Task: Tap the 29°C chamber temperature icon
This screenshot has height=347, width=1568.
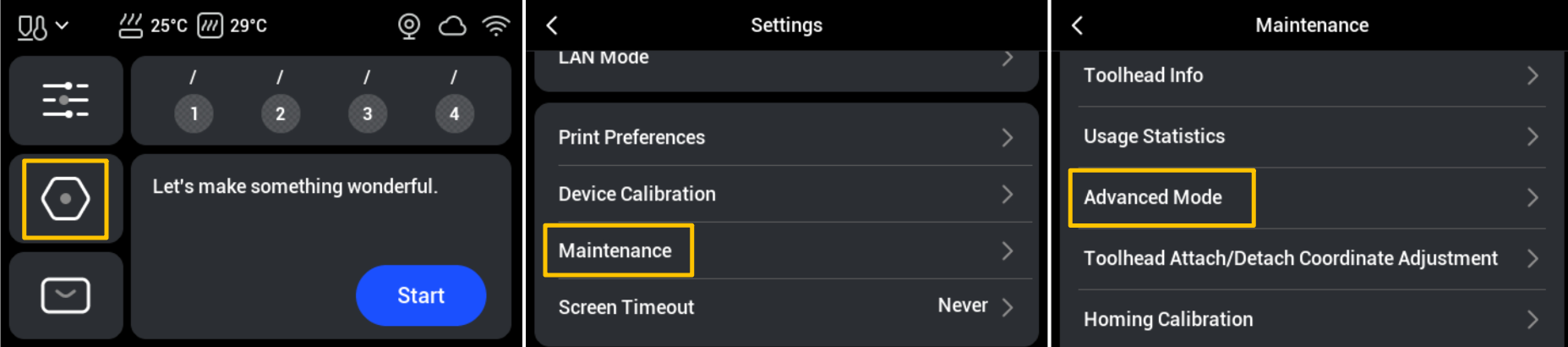Action: point(210,26)
